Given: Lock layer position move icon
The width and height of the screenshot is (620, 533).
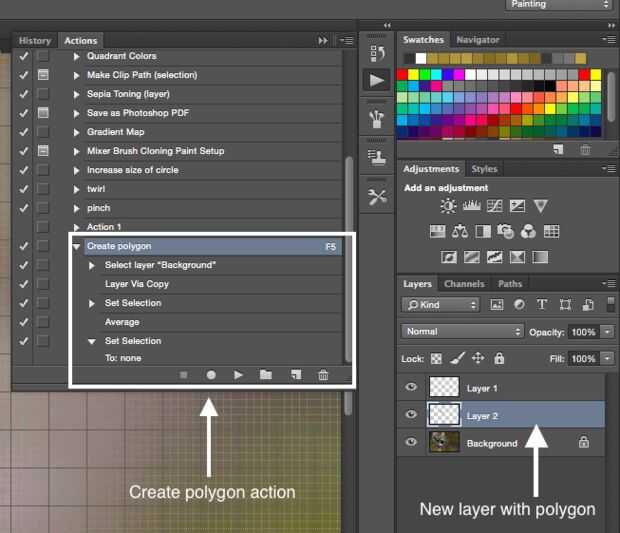Looking at the screenshot, I should pos(478,358).
